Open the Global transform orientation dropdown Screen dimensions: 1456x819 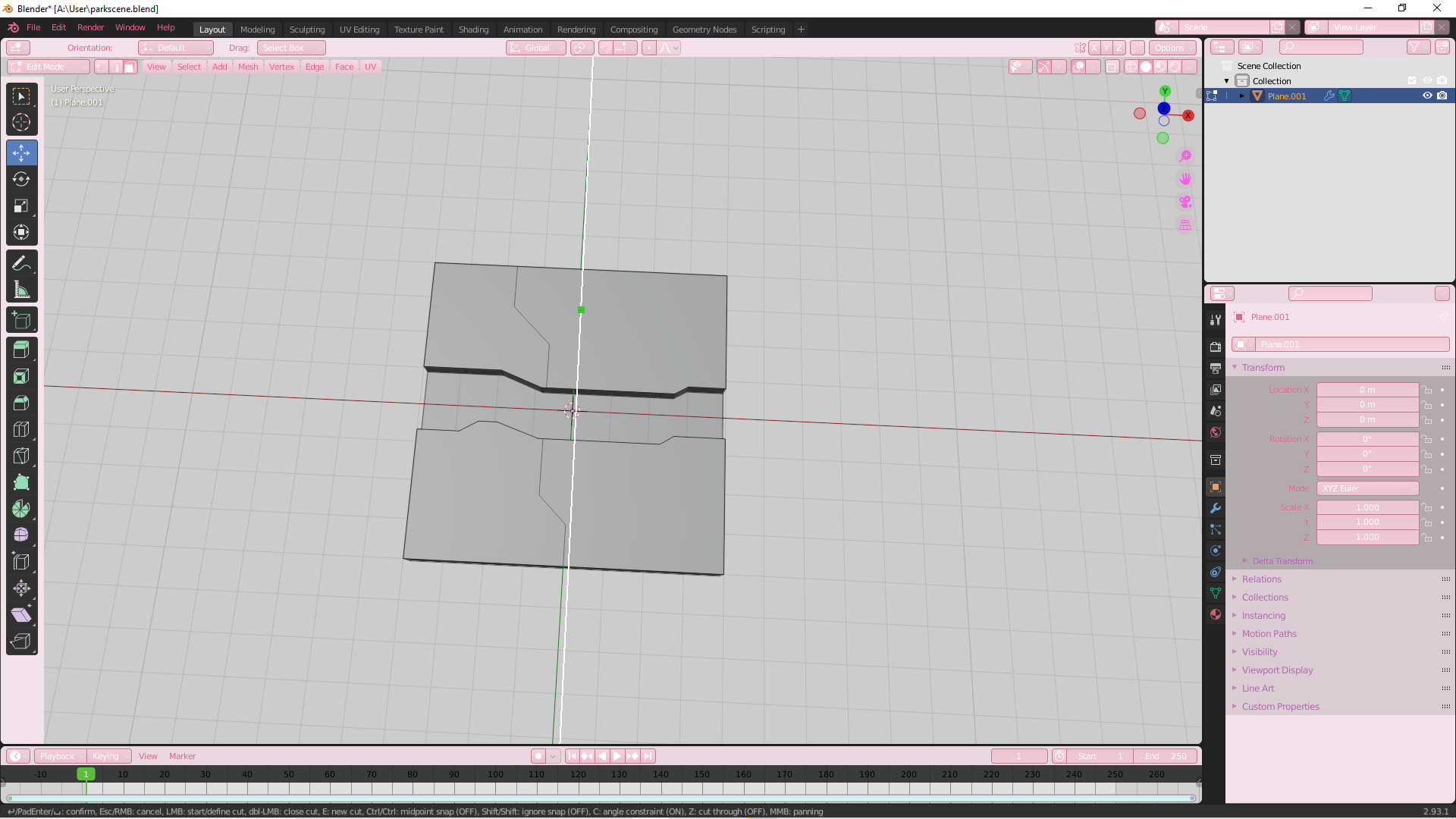[x=536, y=48]
